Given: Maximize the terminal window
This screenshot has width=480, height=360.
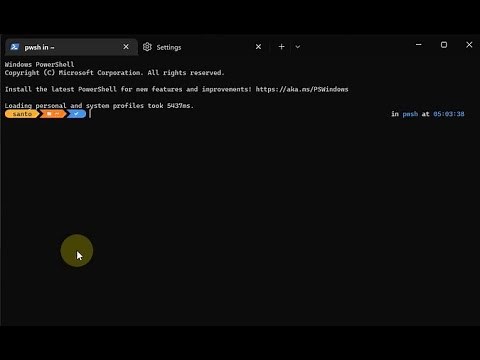Looking at the screenshot, I should tap(444, 45).
